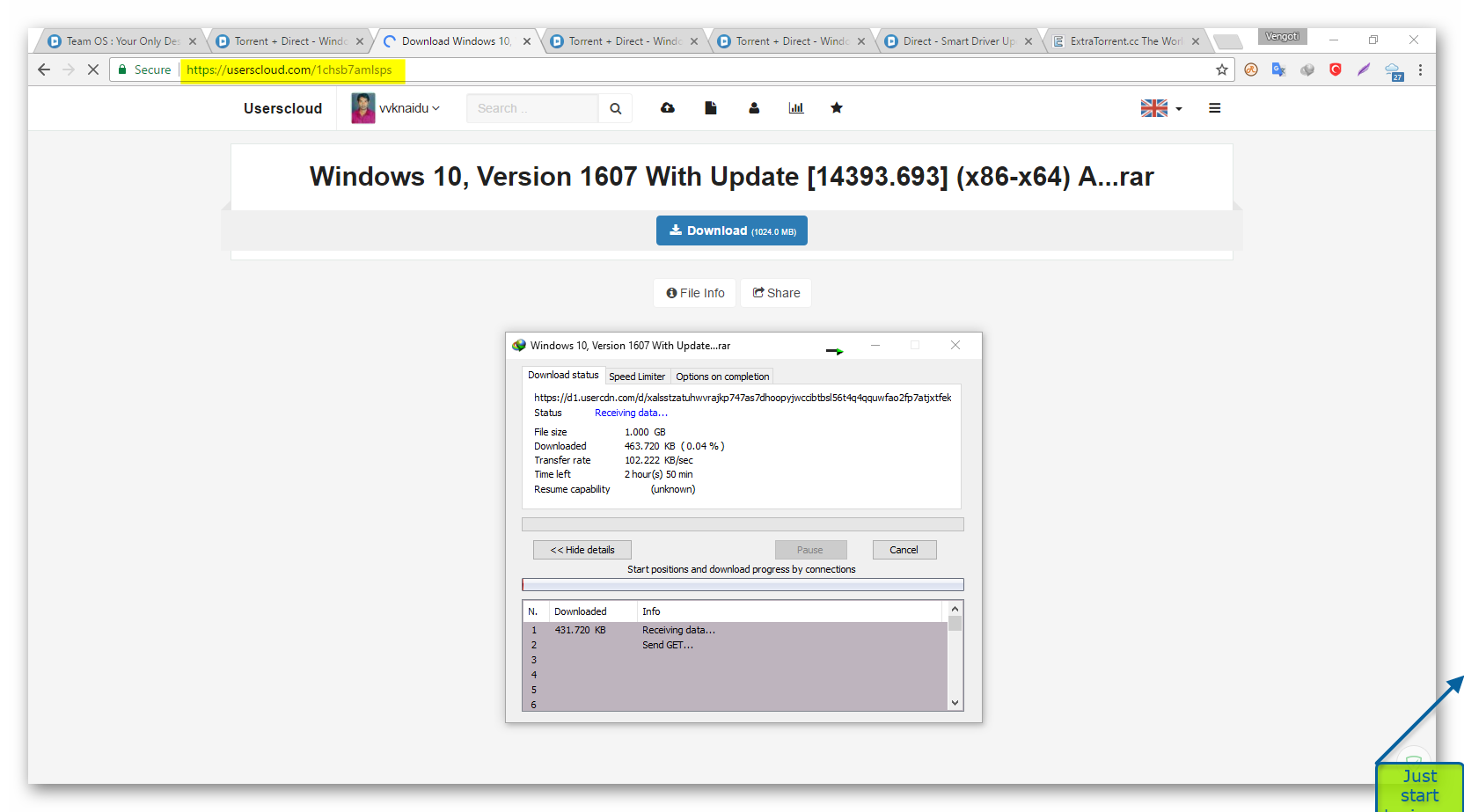Click the Pause button in IDM

[810, 550]
